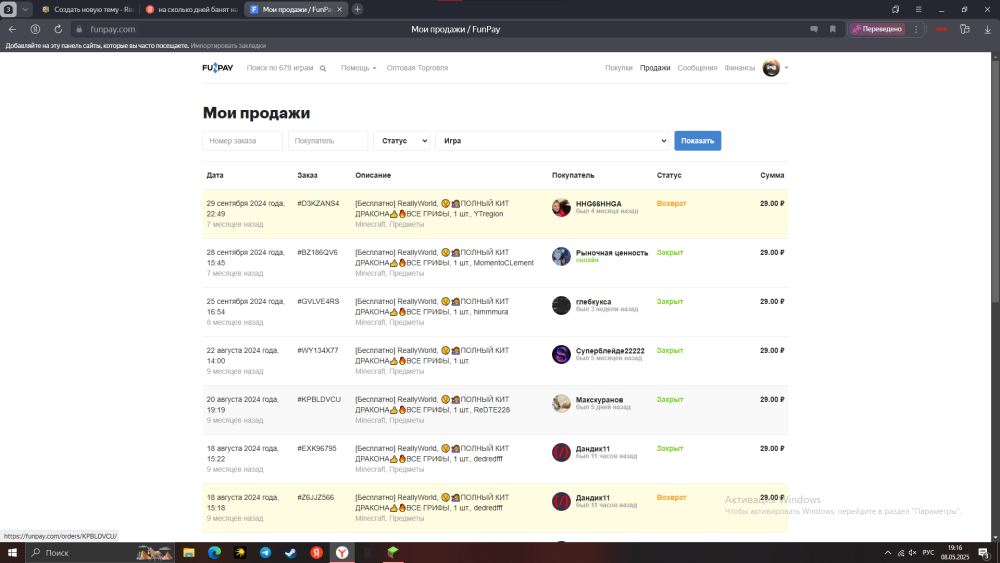Open Сообщения section

coord(697,68)
